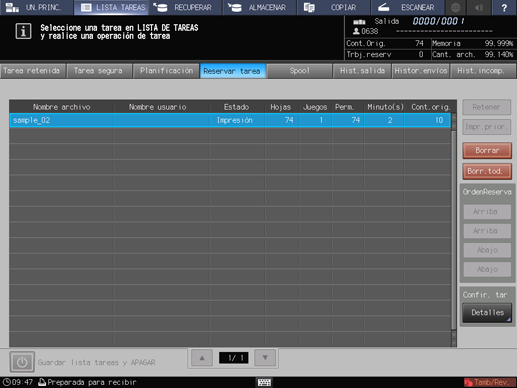
Task: Select the Tarea segura tab
Action: [x=99, y=71]
